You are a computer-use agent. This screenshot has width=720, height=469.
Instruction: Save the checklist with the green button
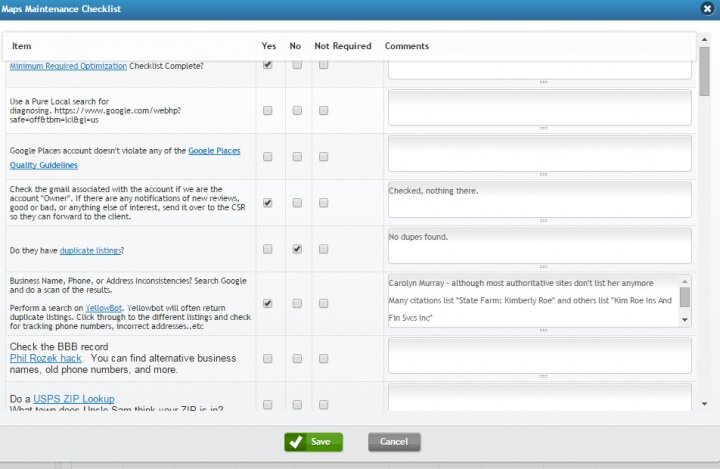point(313,442)
